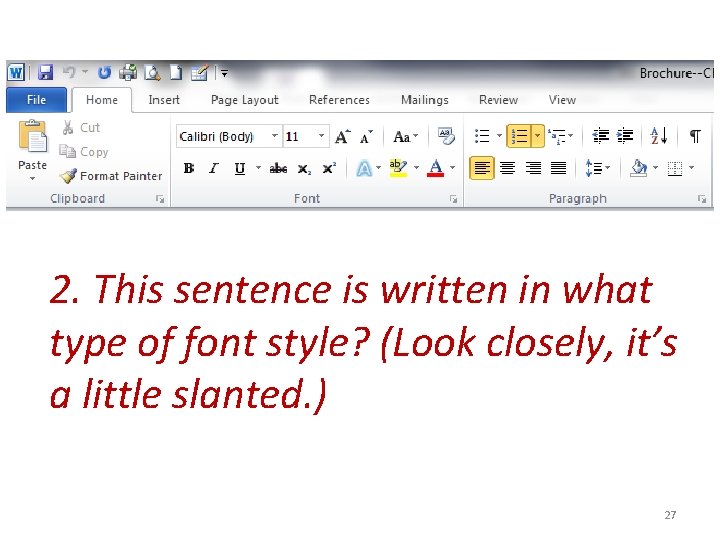Click the Multilevel List icon
The width and height of the screenshot is (720, 540).
(557, 136)
